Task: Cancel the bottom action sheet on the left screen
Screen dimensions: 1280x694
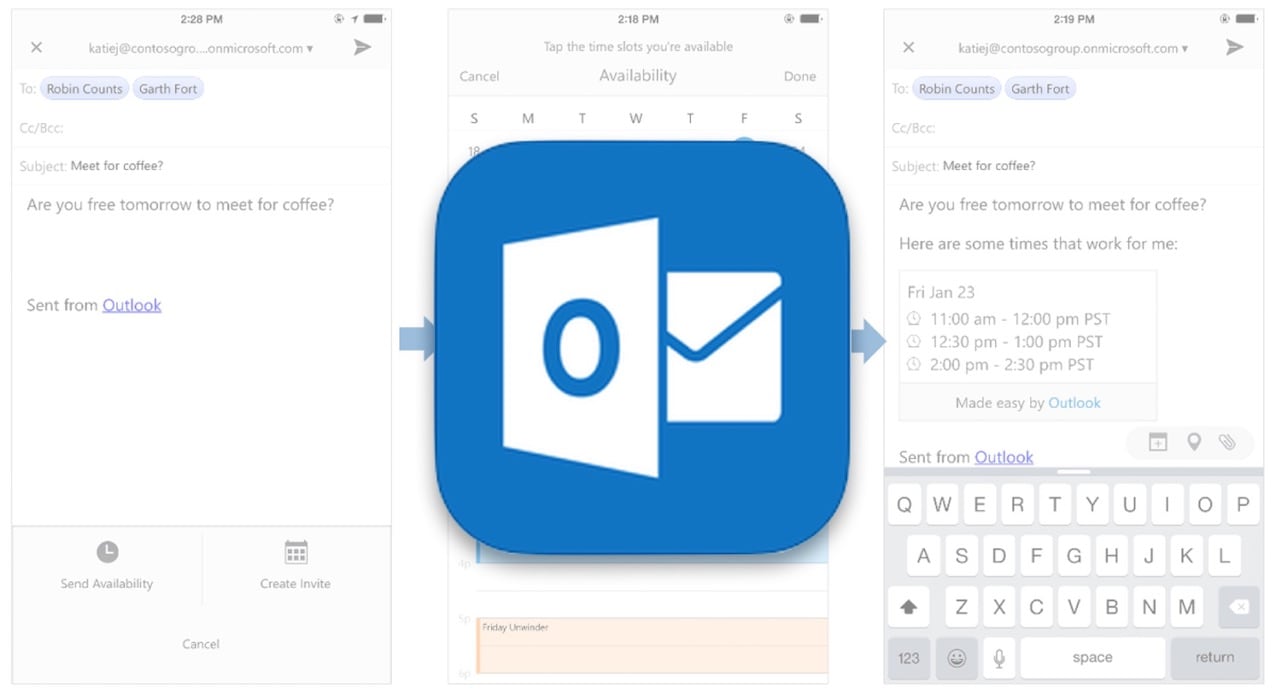Action: [201, 644]
